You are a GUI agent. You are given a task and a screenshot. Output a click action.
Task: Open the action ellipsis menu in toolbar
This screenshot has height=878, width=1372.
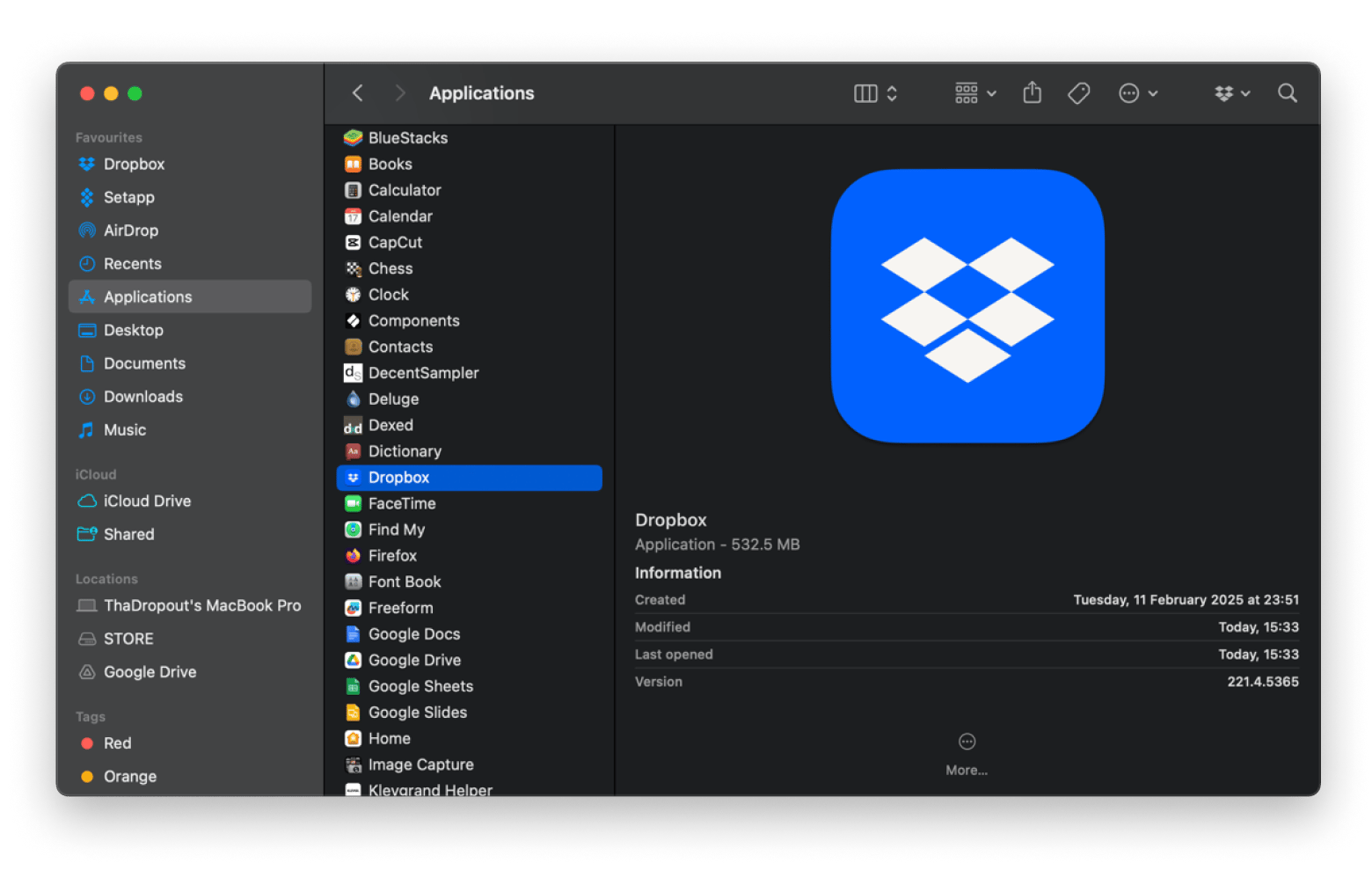[1137, 93]
